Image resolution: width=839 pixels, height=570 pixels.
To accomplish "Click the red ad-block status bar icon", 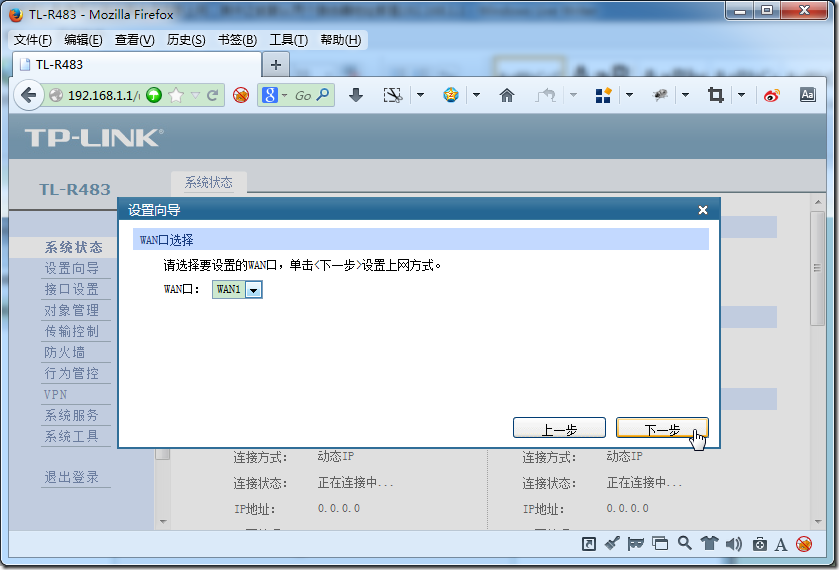I will point(804,544).
